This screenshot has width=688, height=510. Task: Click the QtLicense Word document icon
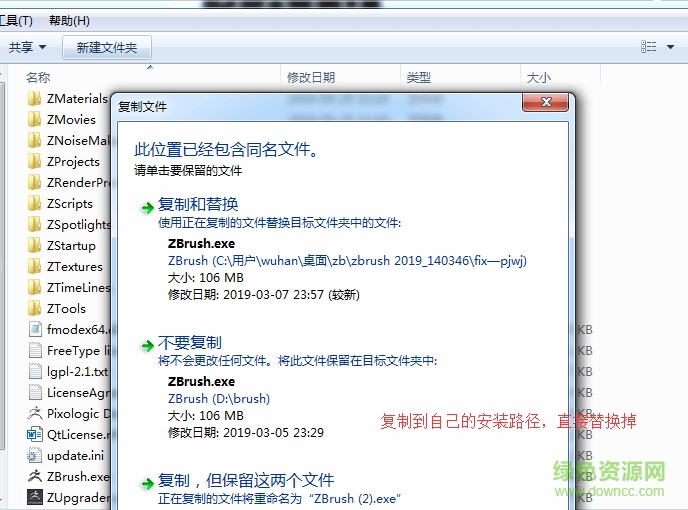[35, 435]
